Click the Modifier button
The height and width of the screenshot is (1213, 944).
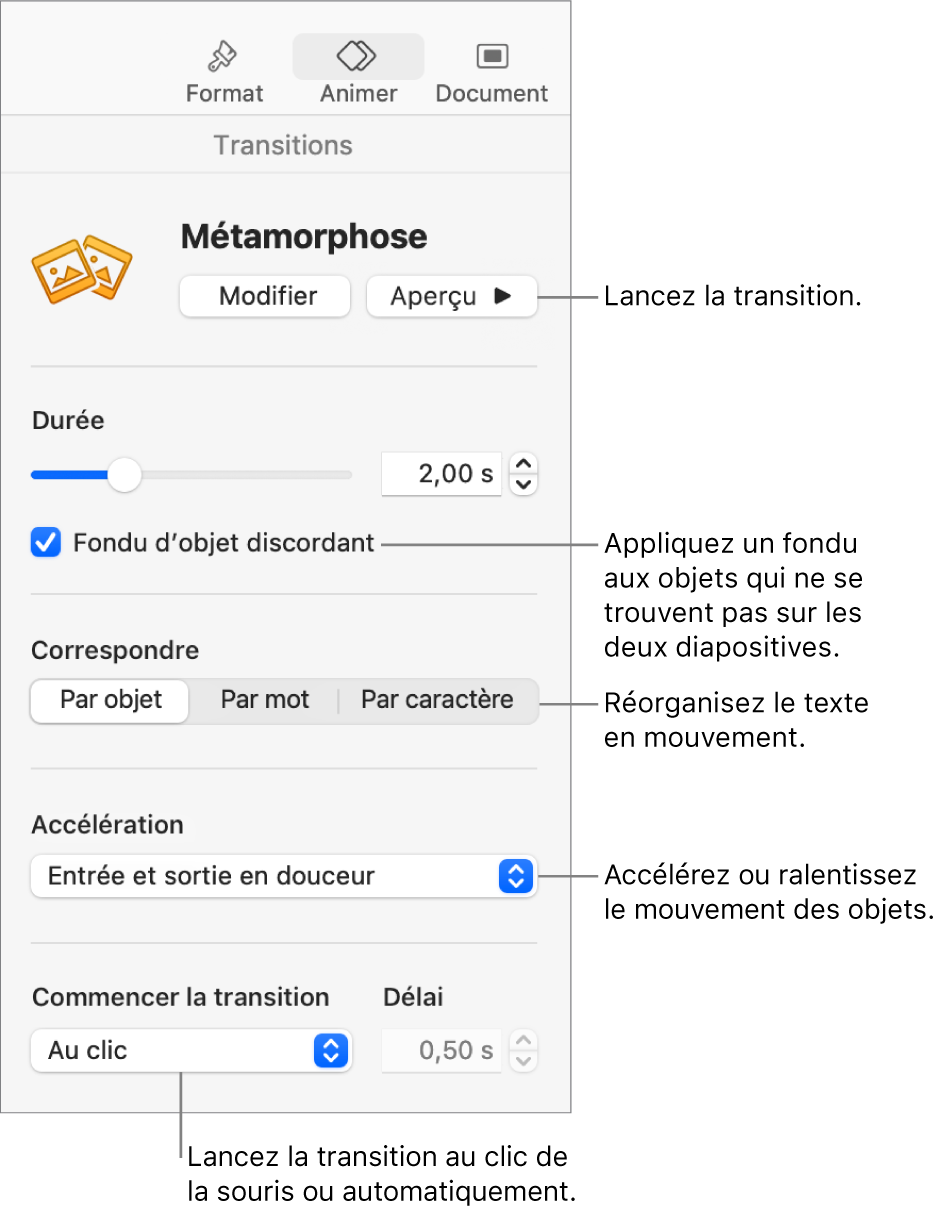(x=264, y=296)
